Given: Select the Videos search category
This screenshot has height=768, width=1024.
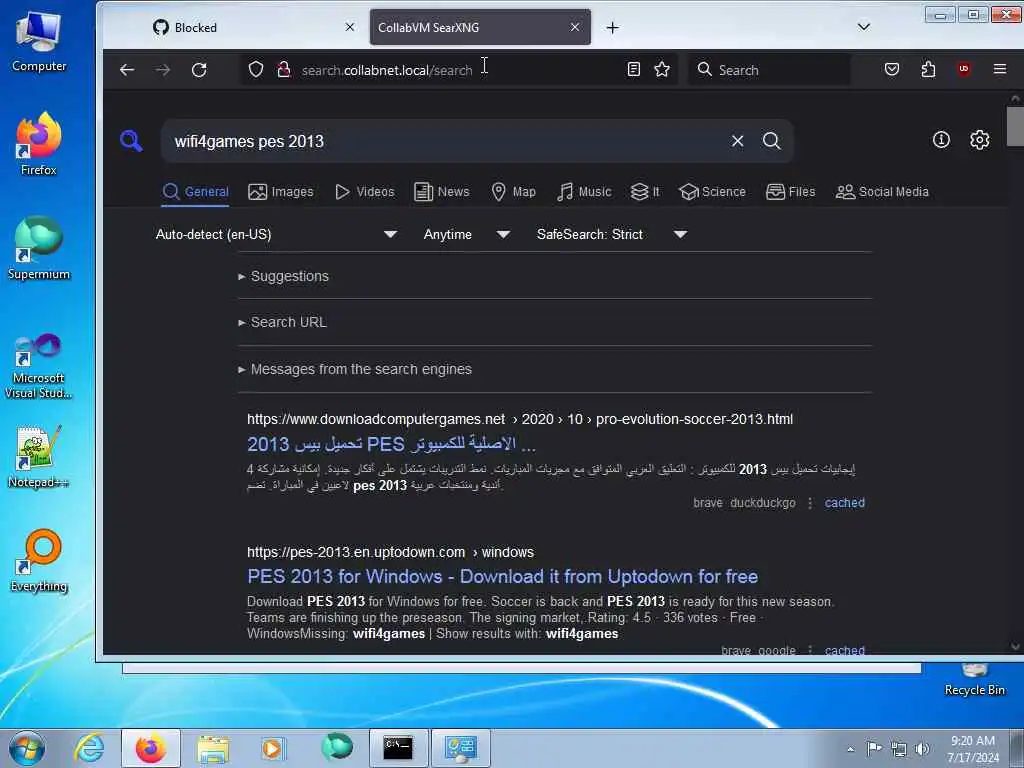Looking at the screenshot, I should pos(364,191).
